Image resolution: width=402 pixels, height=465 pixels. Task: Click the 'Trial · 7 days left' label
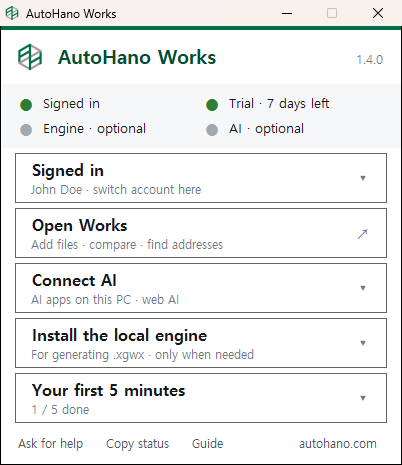click(x=279, y=104)
